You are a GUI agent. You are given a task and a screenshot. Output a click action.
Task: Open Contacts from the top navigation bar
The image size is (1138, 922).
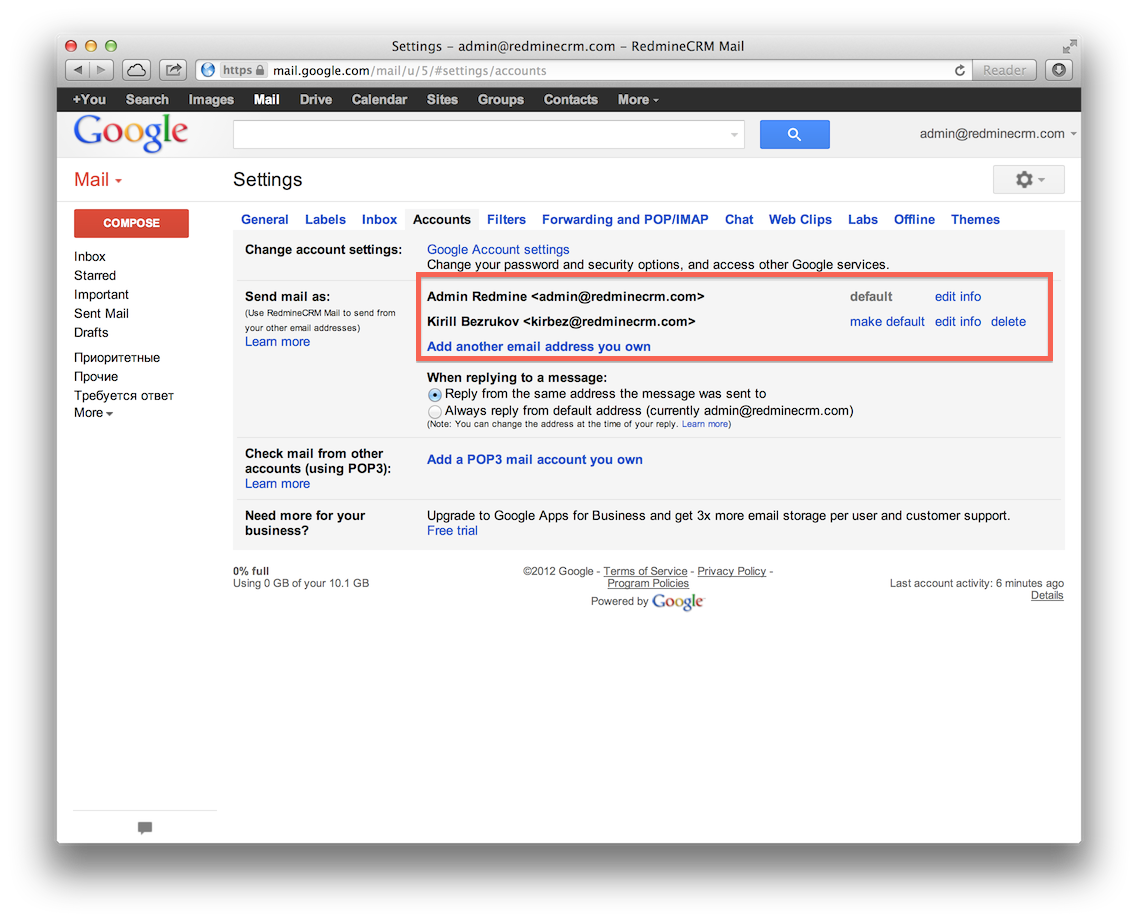570,99
